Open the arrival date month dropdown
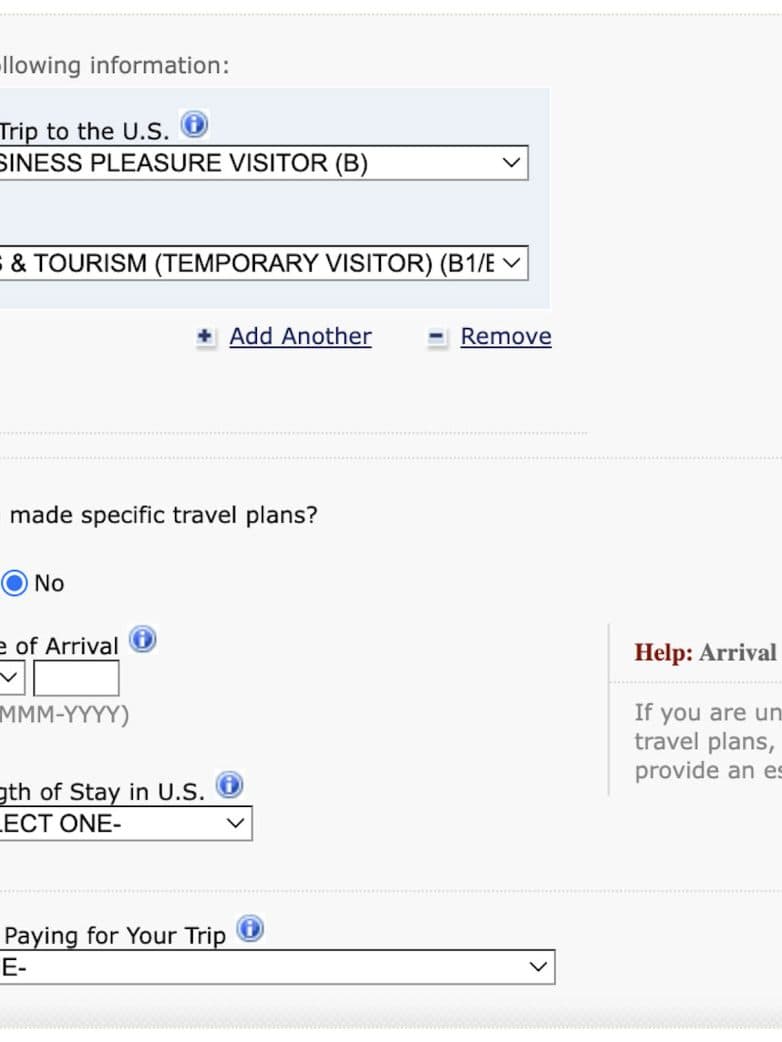Image resolution: width=782 pixels, height=1042 pixels. tap(11, 678)
